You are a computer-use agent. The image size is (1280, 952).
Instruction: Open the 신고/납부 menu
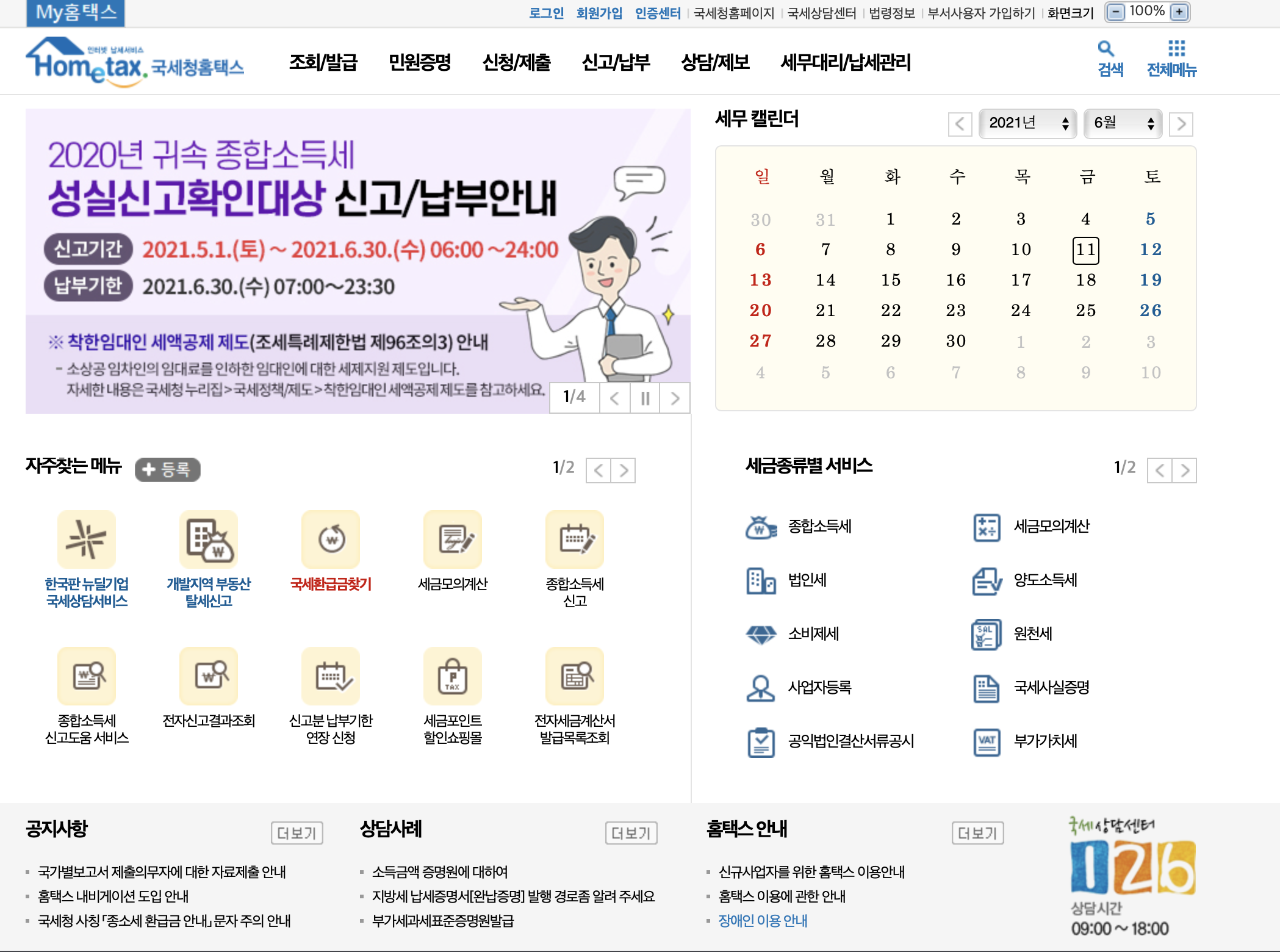tap(616, 62)
